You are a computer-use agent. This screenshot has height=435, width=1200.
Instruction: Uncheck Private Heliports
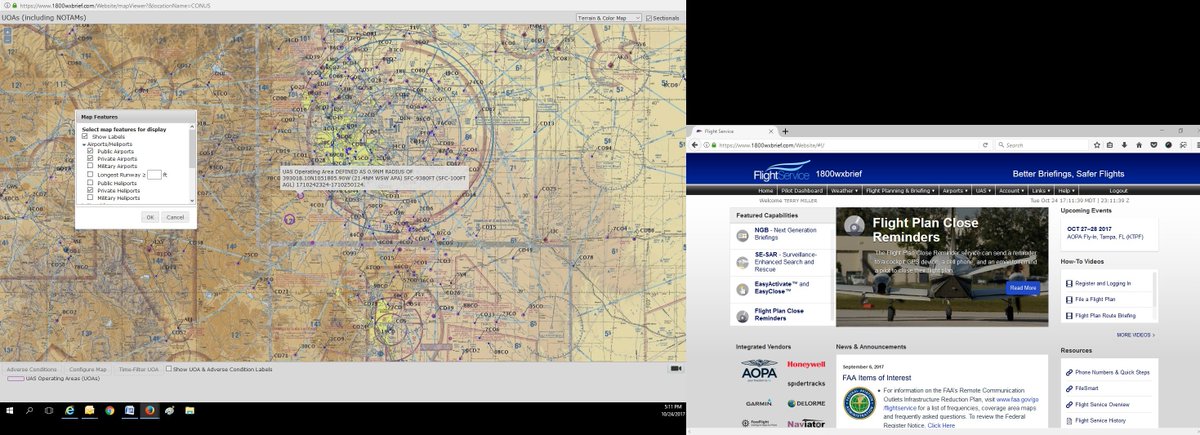(90, 191)
